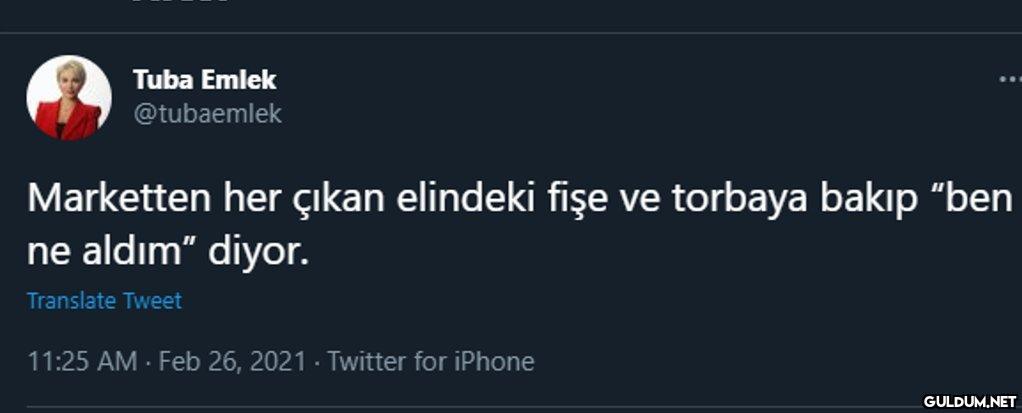Click the GULDUM.NET watermark
The height and width of the screenshot is (413, 1022).
click(969, 401)
